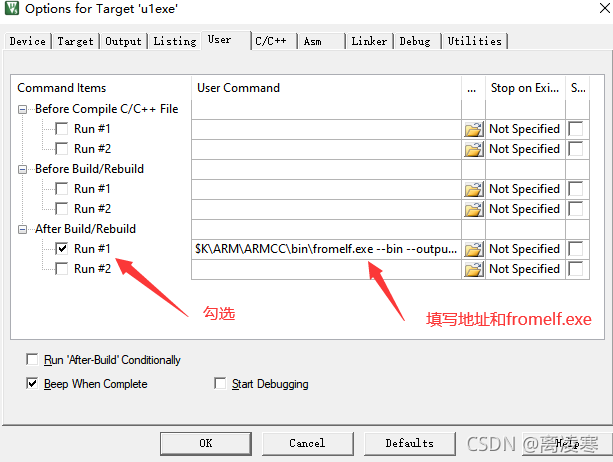The width and height of the screenshot is (613, 462).
Task: Confirm settings with OK button
Action: [206, 443]
